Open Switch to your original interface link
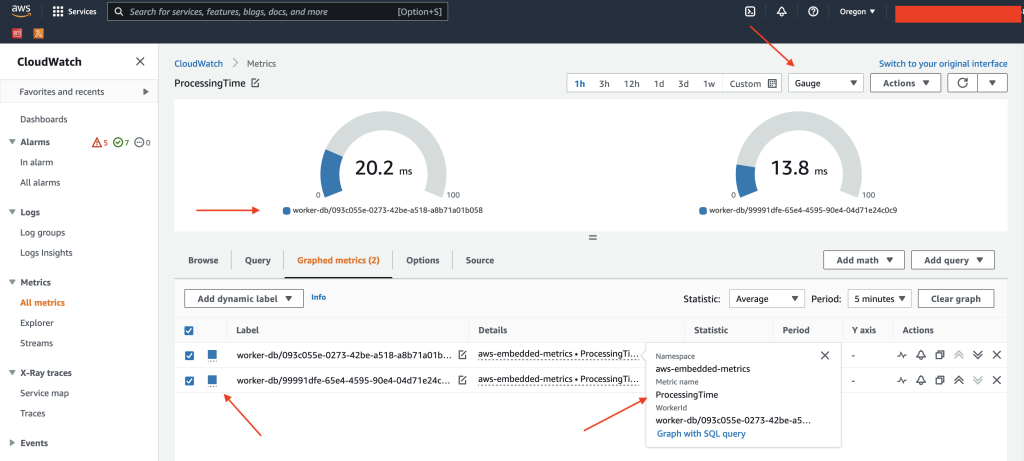 pyautogui.click(x=943, y=63)
